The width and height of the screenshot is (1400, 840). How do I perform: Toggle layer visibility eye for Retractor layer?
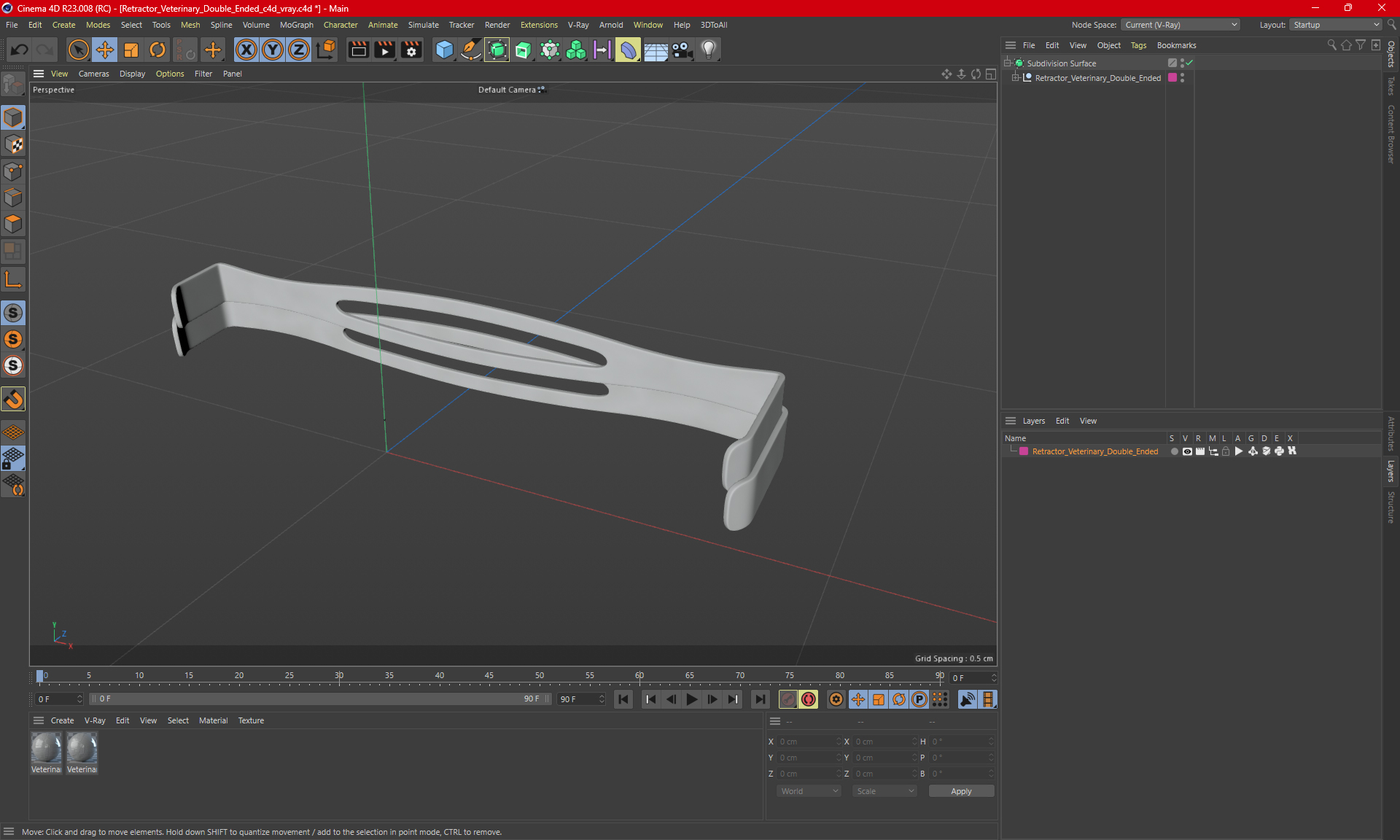[1187, 451]
